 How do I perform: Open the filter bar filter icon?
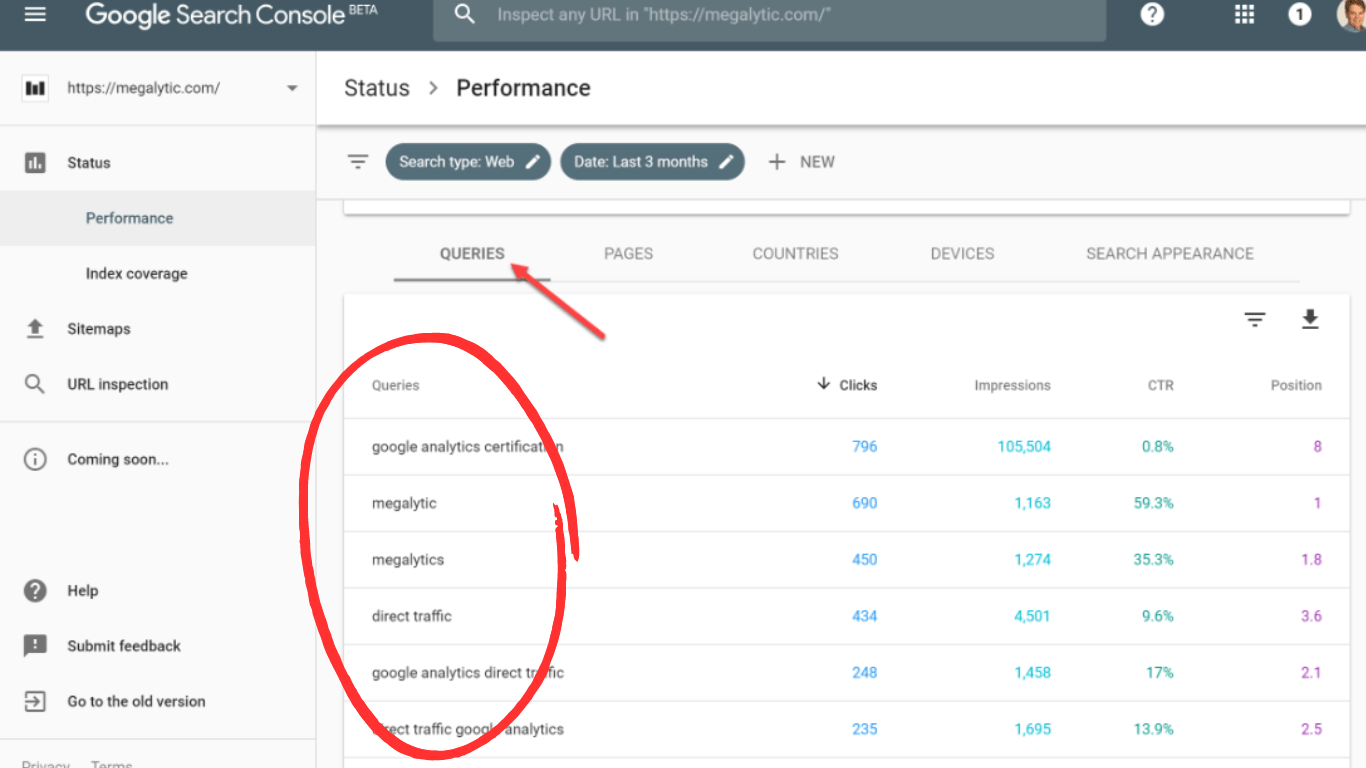[358, 162]
